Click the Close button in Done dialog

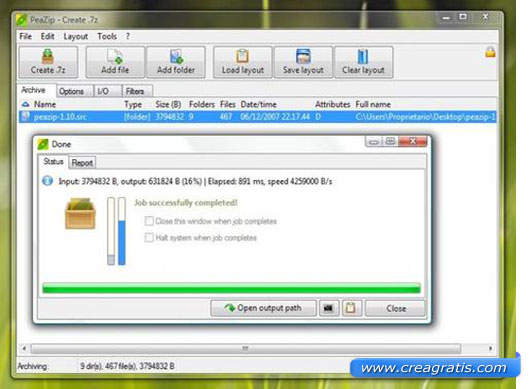(395, 308)
